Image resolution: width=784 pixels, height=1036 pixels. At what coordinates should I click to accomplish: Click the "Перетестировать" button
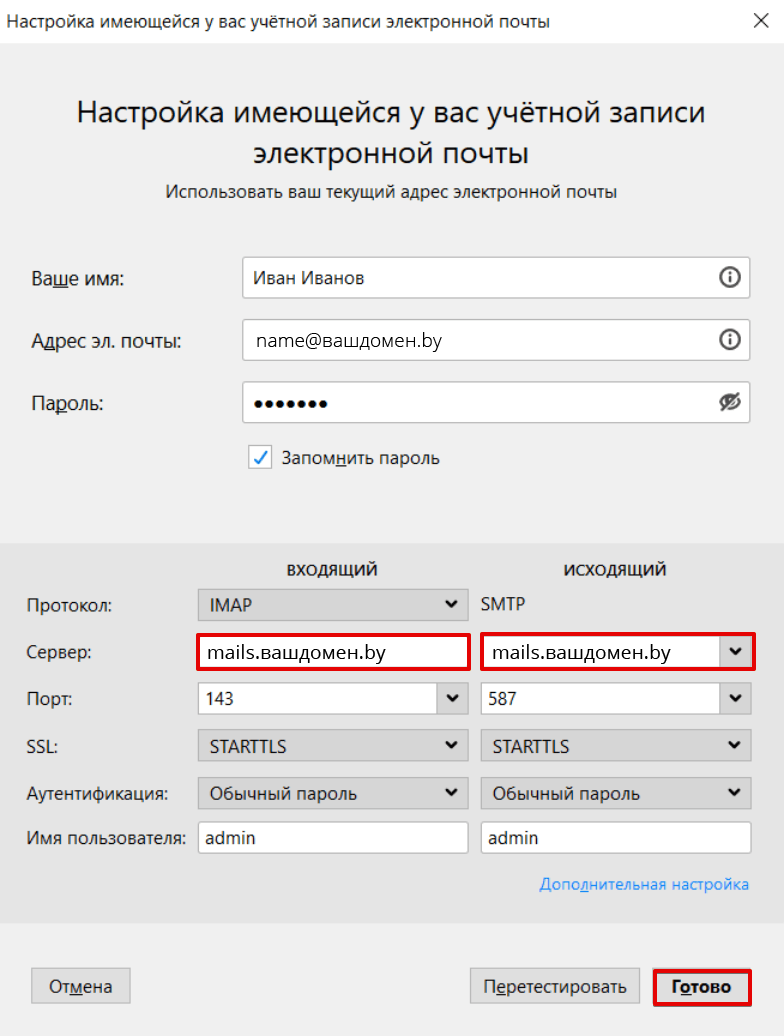click(x=555, y=986)
